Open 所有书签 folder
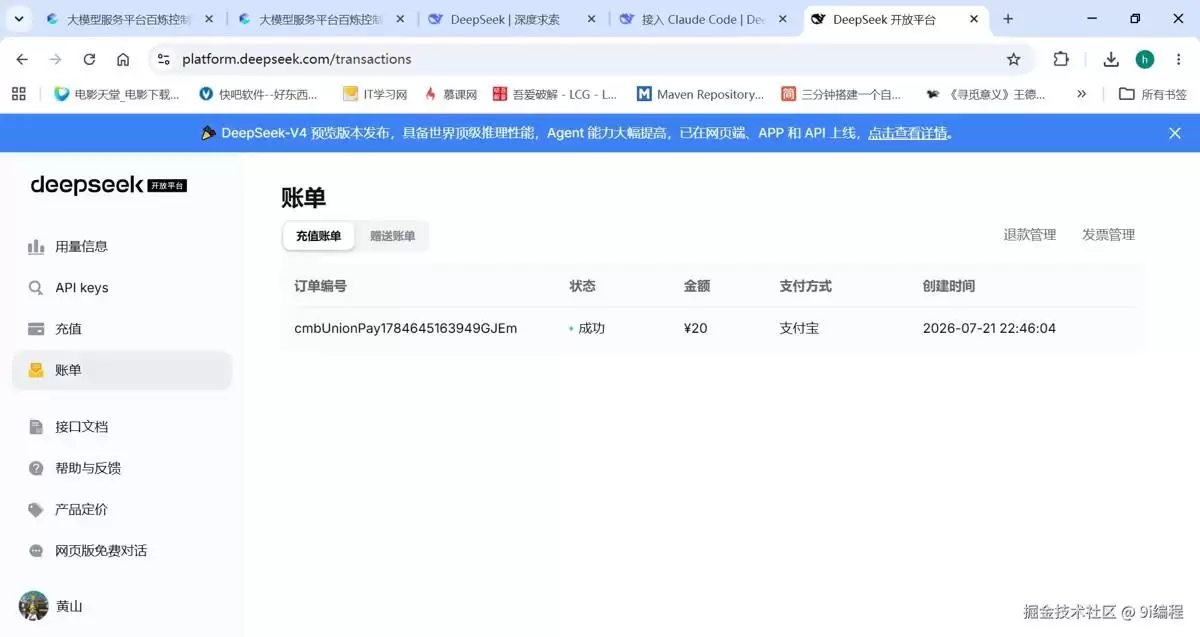This screenshot has width=1200, height=637. pyautogui.click(x=1153, y=94)
